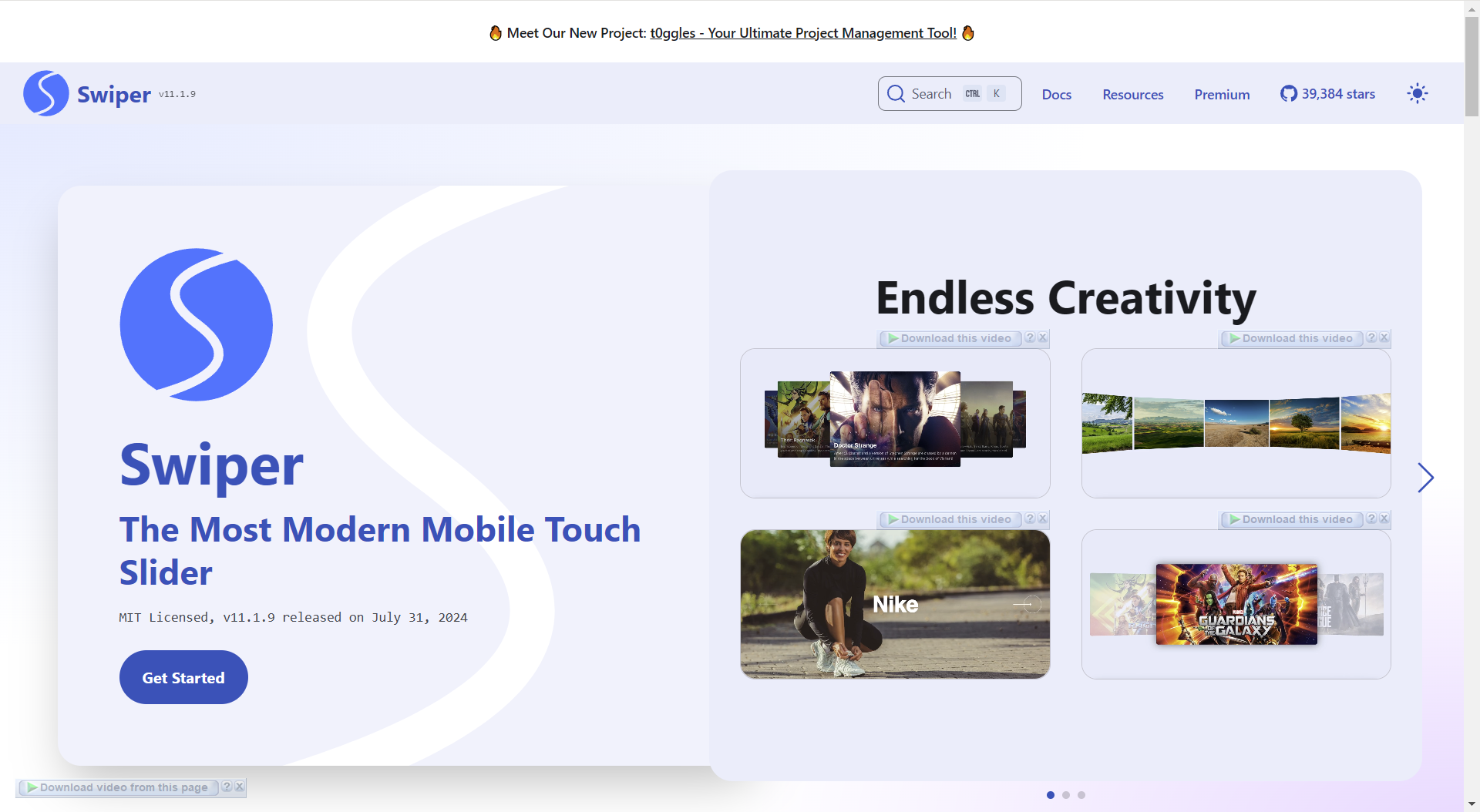Viewport: 1480px width, 812px height.
Task: Go to the Premium page
Action: click(1222, 95)
